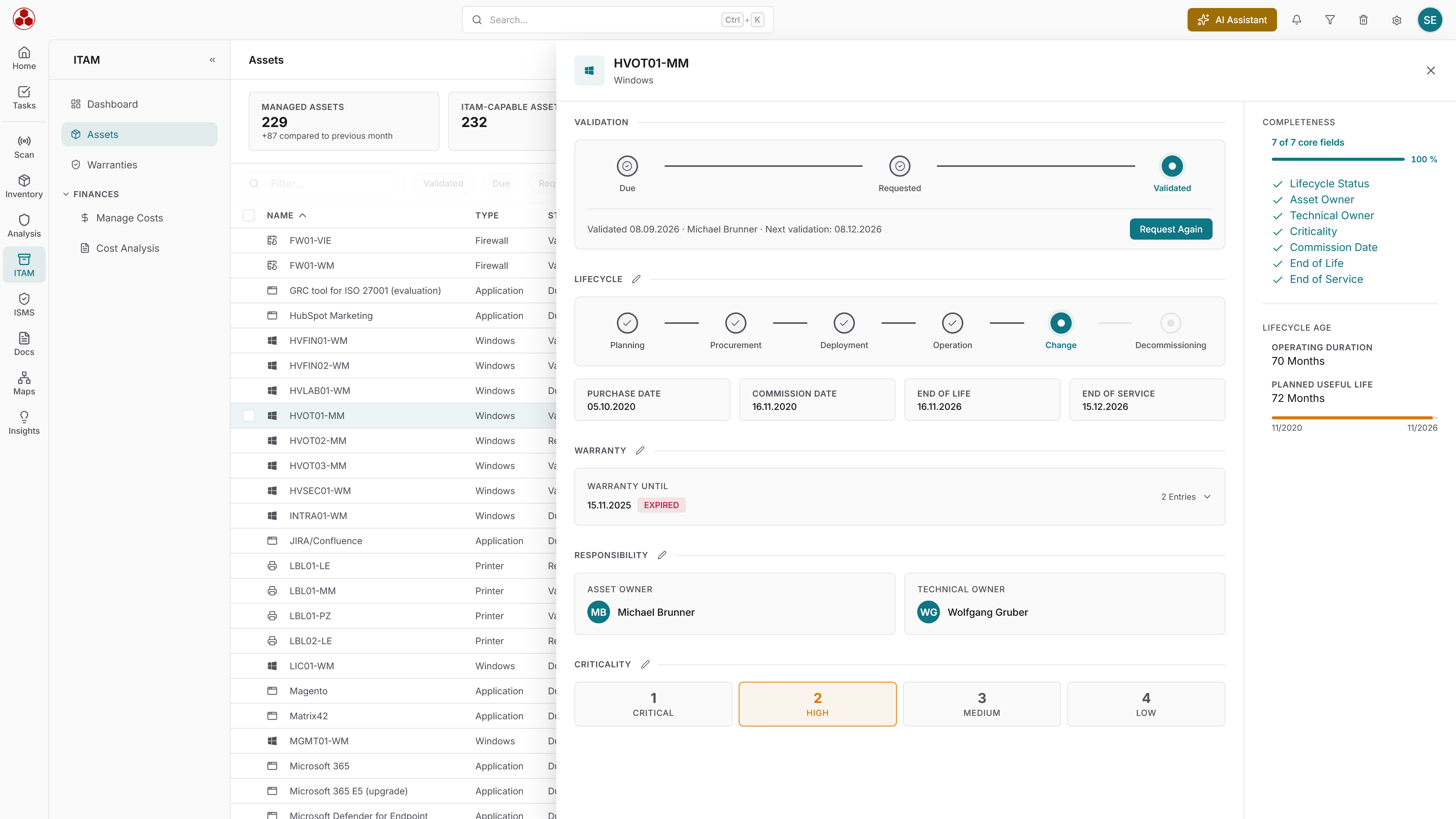Open settings gear icon
1456x819 pixels.
[1396, 20]
